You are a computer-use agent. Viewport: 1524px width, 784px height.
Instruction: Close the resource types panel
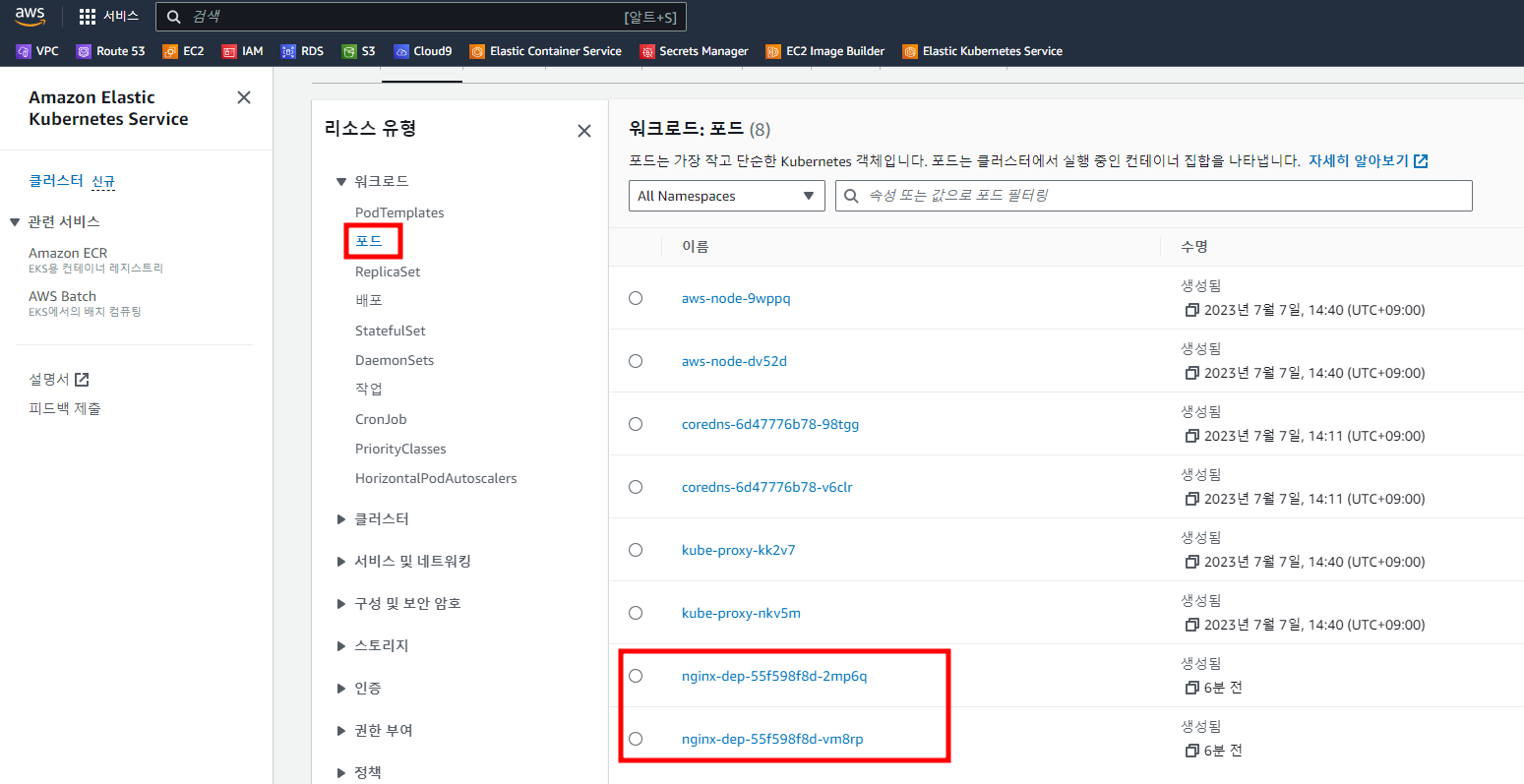tap(584, 131)
